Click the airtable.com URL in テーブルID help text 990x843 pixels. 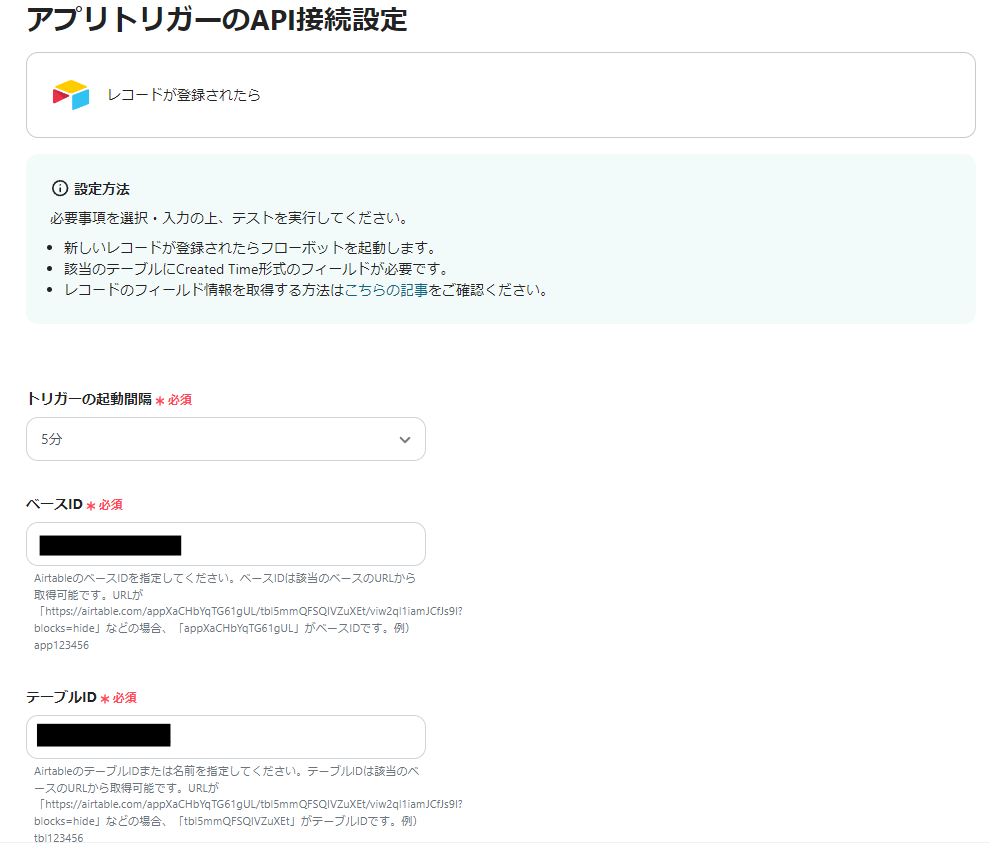click(x=230, y=803)
